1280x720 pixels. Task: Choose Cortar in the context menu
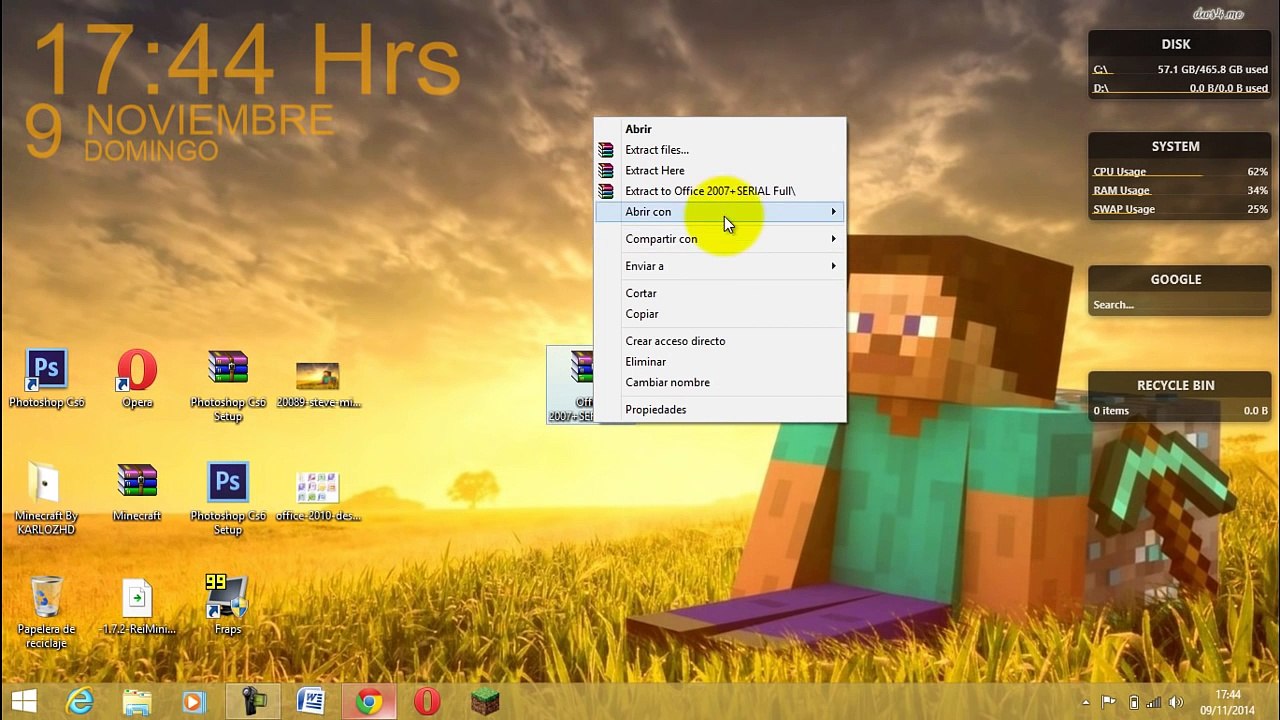[x=720, y=293]
